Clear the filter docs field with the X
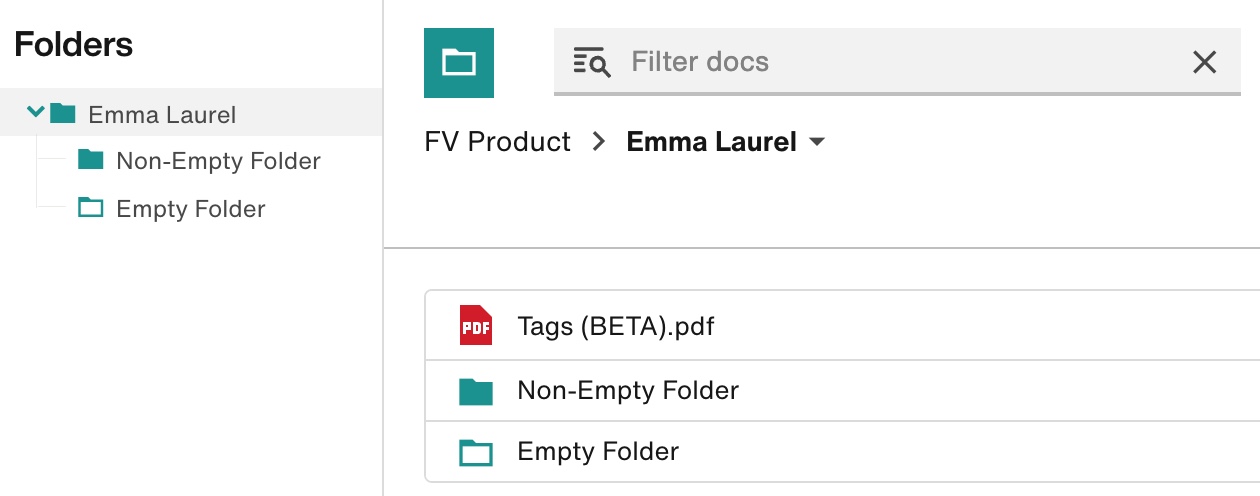 [1204, 62]
